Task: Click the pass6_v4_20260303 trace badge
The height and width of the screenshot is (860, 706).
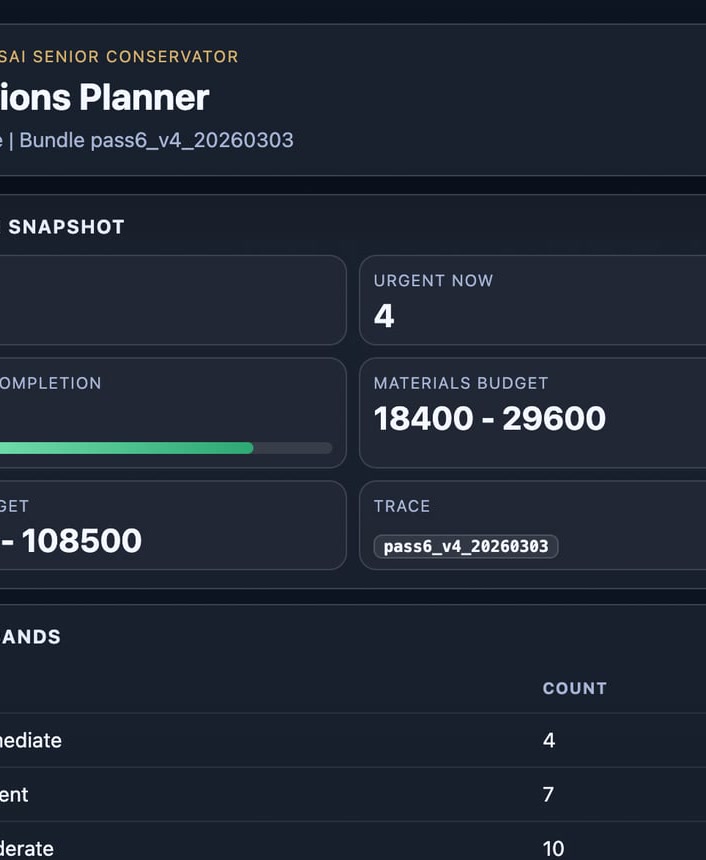Action: click(x=464, y=547)
